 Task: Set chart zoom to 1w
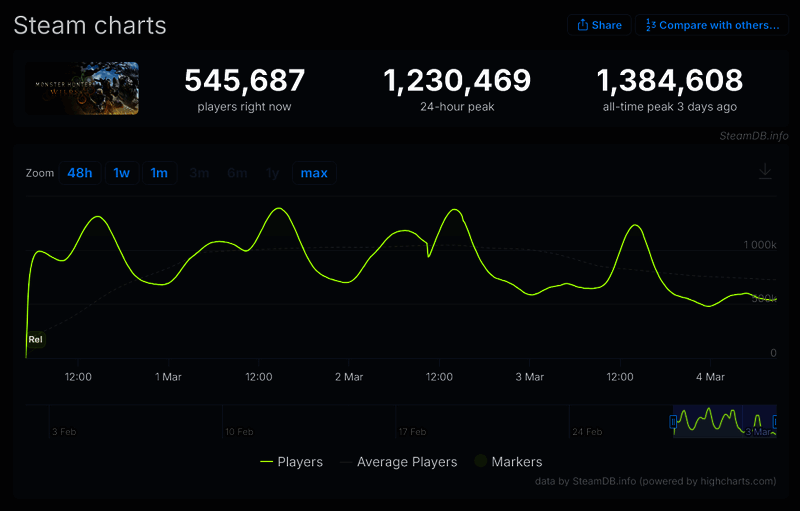click(x=121, y=173)
